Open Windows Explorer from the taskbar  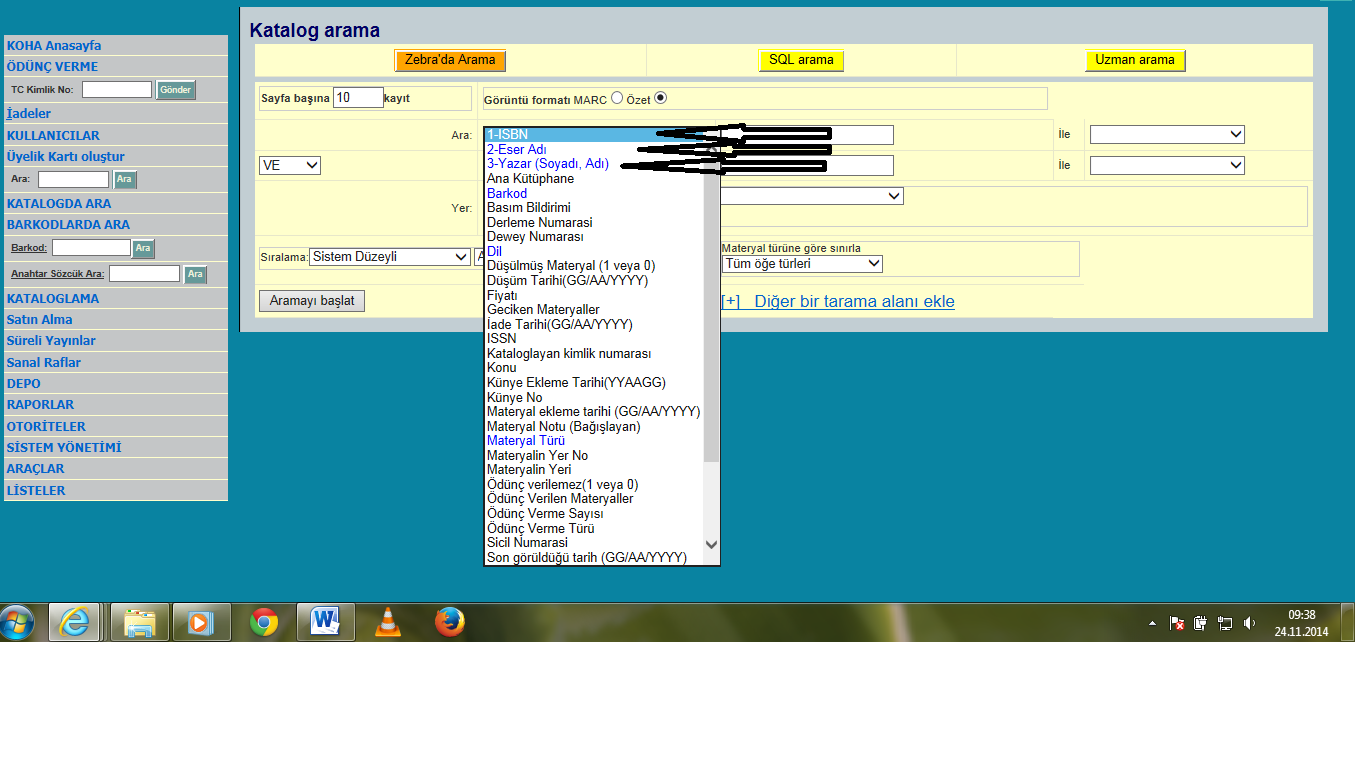(x=139, y=622)
